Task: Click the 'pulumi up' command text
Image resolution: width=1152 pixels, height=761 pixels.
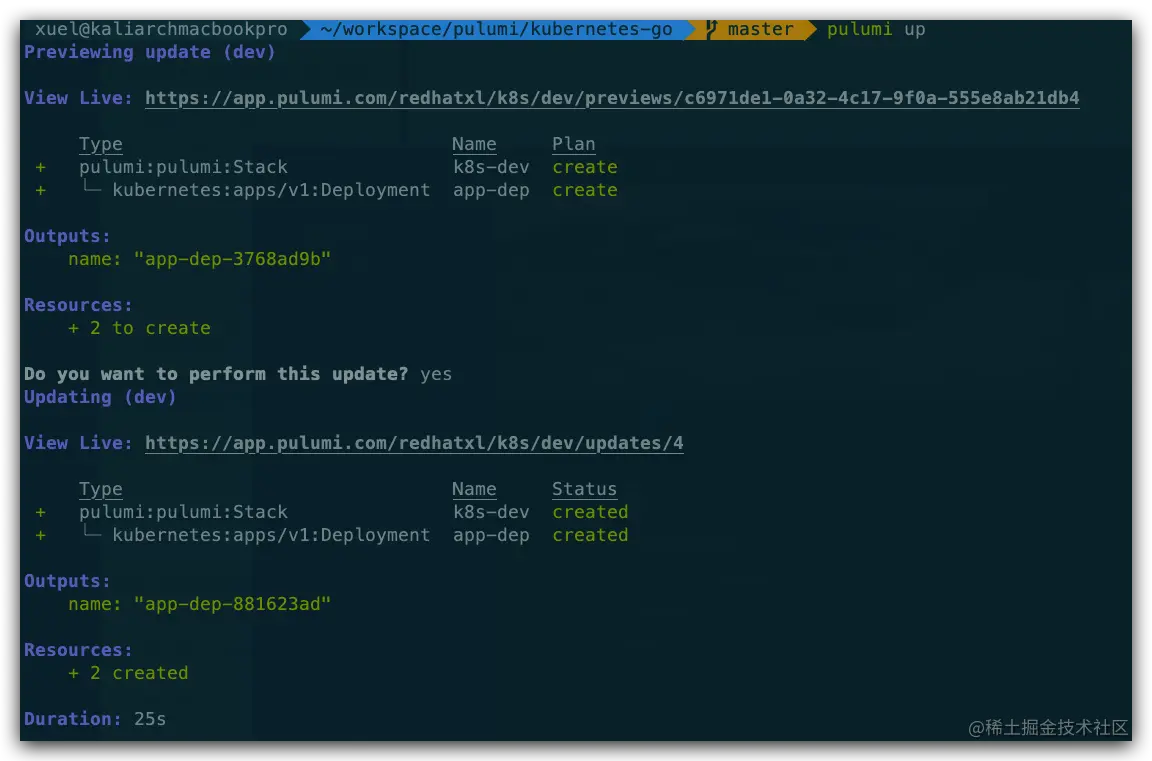Action: pos(876,29)
